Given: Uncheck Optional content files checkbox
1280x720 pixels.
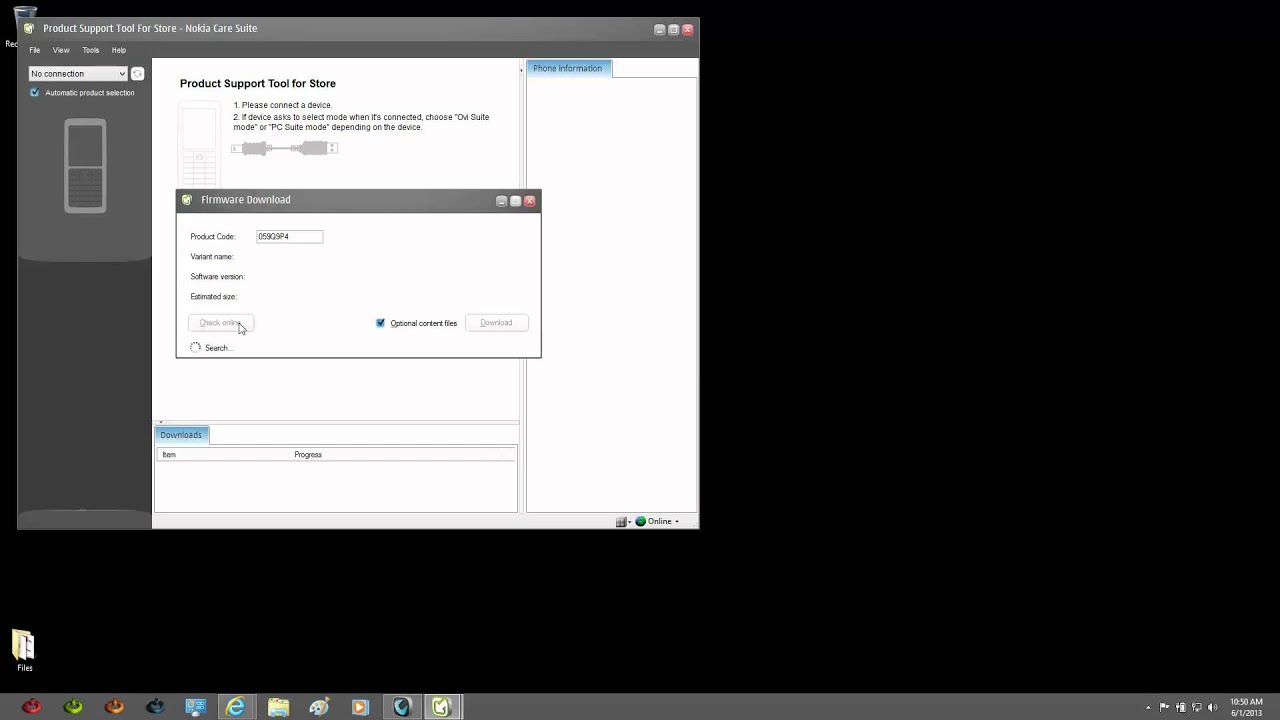Looking at the screenshot, I should (x=380, y=323).
